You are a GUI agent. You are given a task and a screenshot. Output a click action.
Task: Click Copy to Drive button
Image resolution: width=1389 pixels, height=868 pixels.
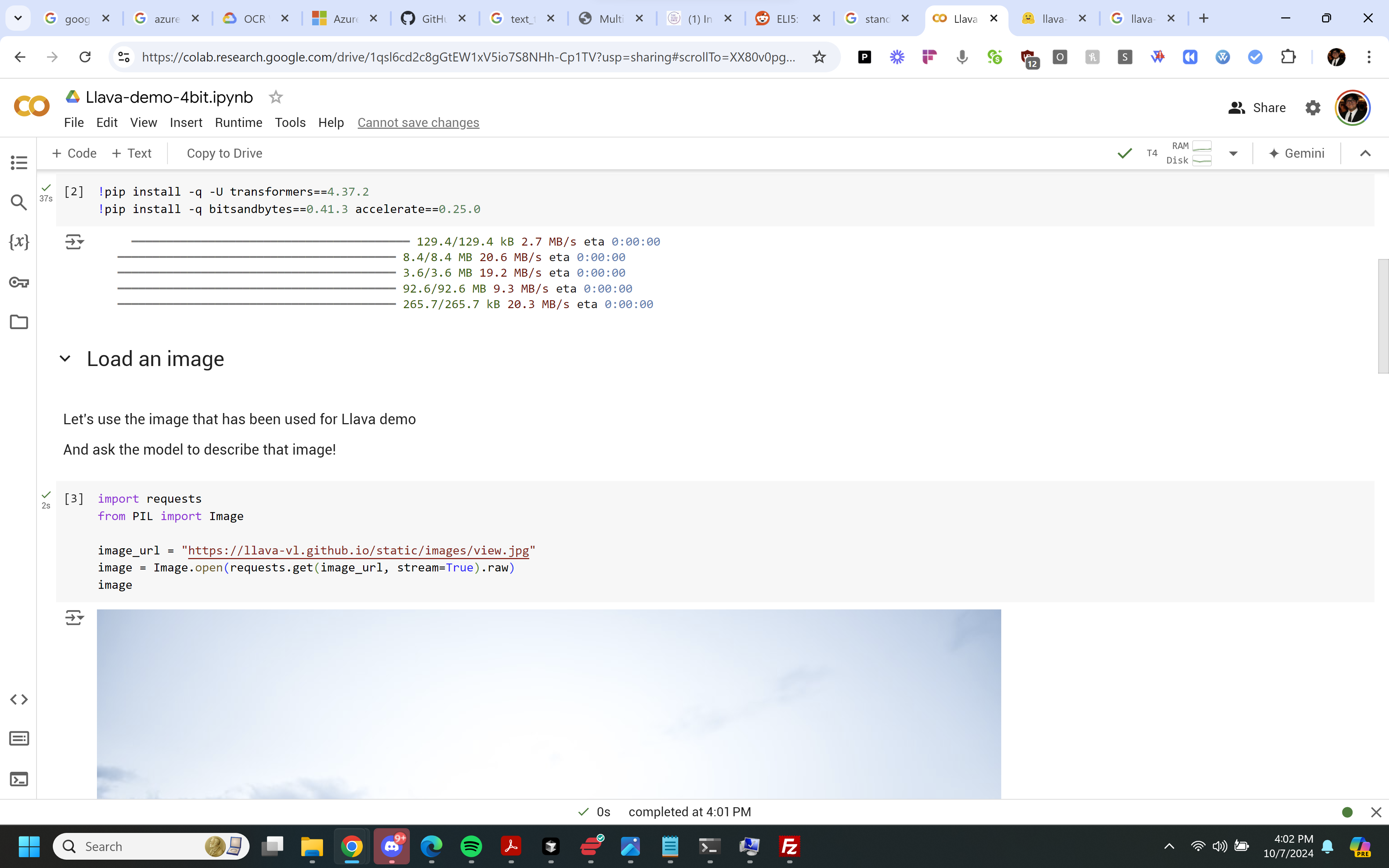click(224, 153)
